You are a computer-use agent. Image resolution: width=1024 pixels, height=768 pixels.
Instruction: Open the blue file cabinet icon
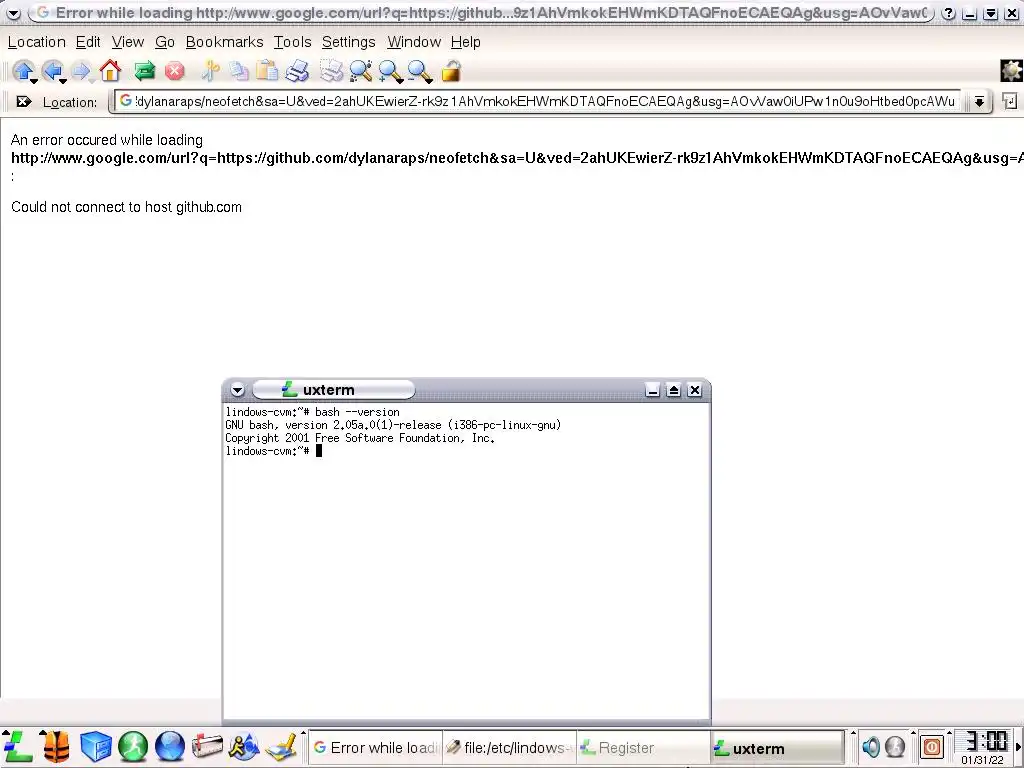coord(96,746)
